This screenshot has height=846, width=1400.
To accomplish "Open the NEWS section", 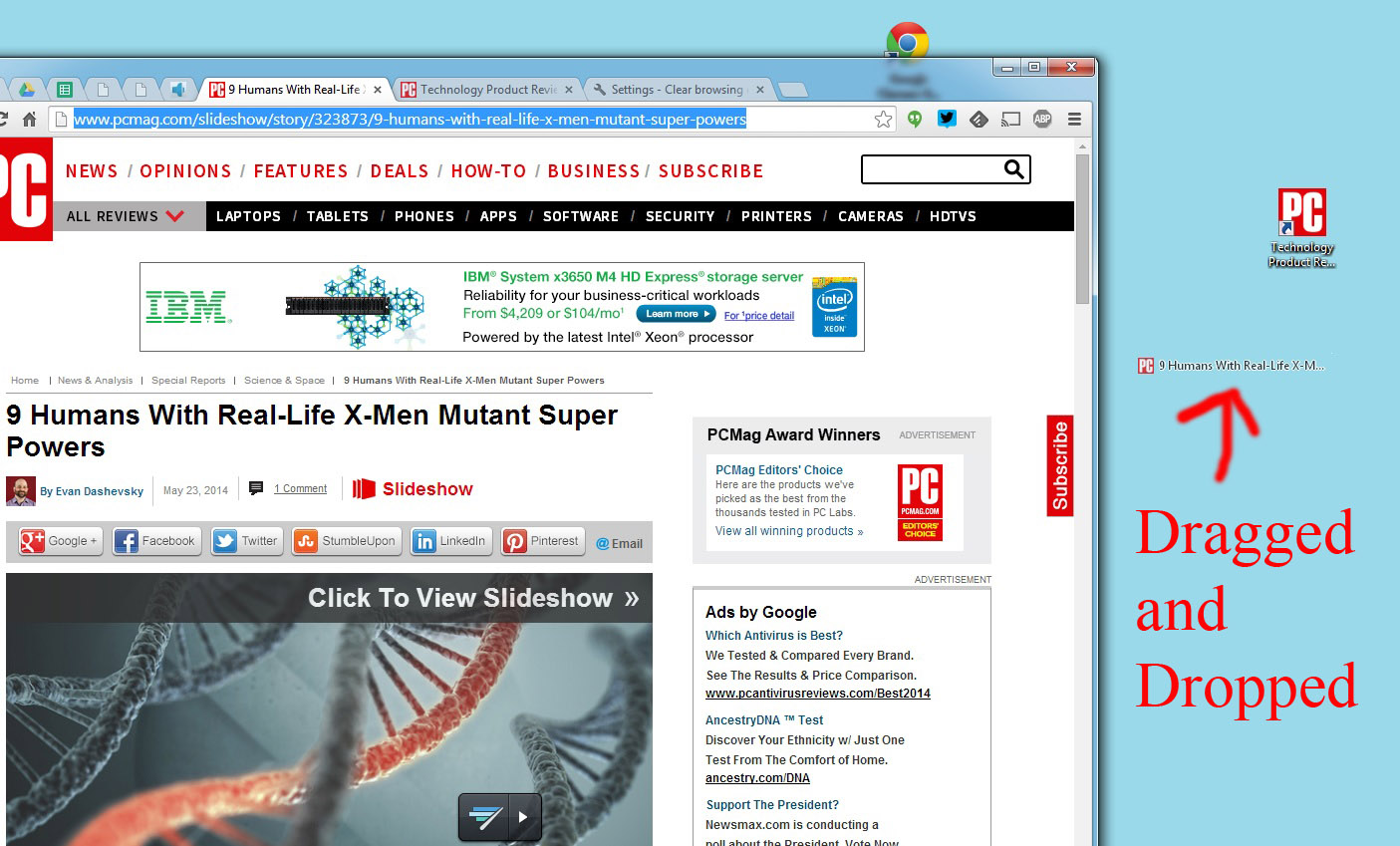I will click(92, 171).
